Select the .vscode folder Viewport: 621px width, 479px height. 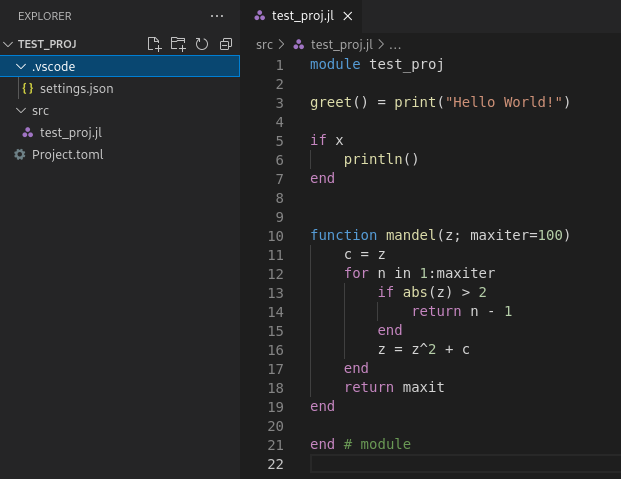point(120,66)
